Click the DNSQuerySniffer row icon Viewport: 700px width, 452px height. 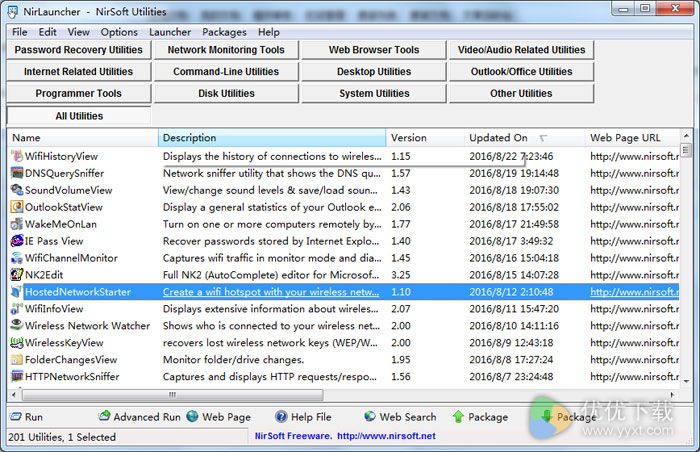click(x=17, y=173)
